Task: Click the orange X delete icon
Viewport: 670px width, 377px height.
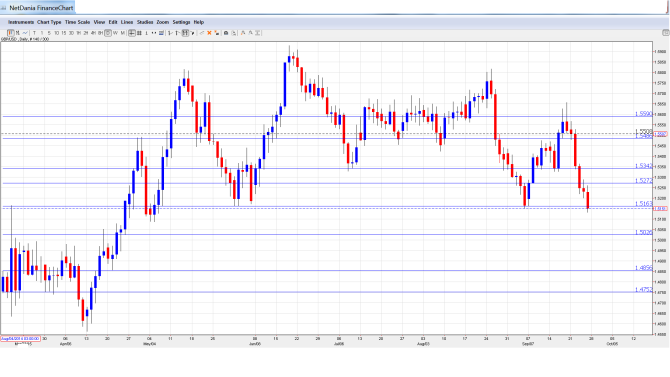Action: click(209, 33)
